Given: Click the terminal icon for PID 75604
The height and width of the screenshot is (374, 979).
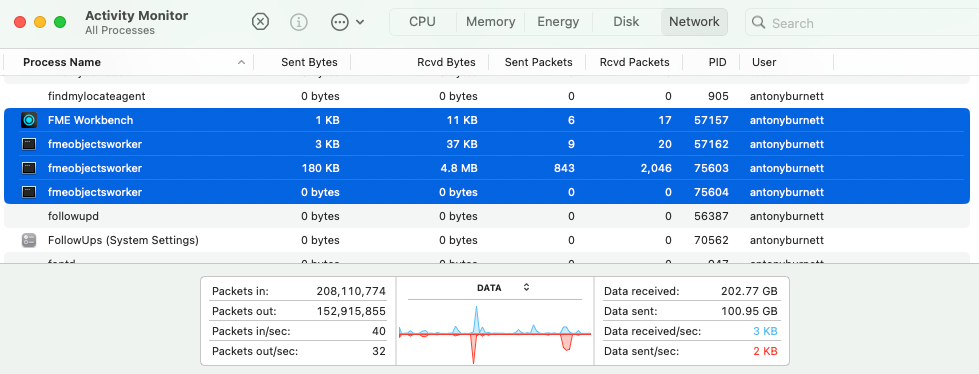Looking at the screenshot, I should coord(29,192).
